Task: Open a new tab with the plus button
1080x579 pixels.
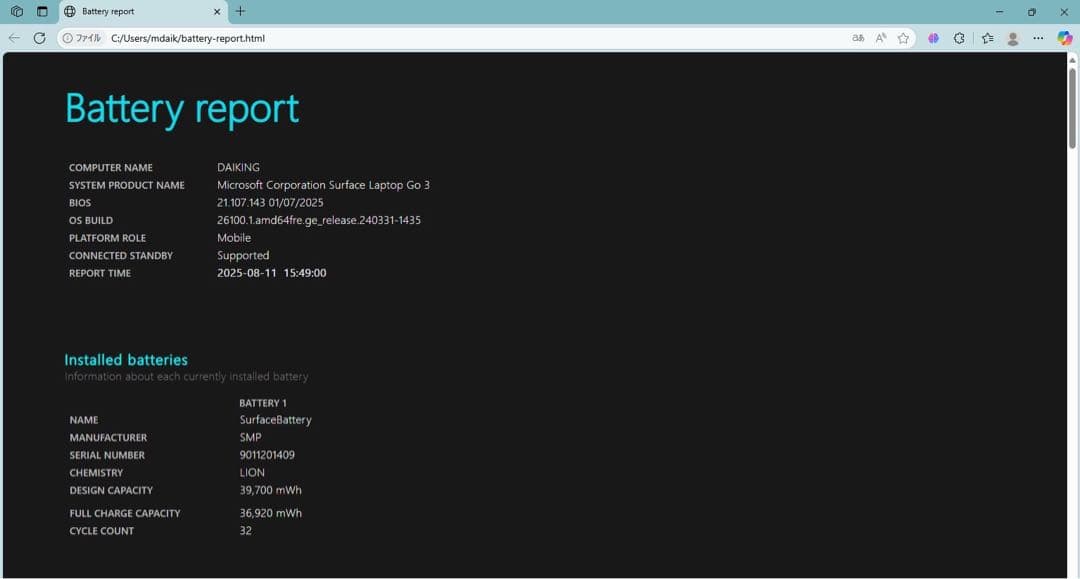Action: tap(240, 12)
